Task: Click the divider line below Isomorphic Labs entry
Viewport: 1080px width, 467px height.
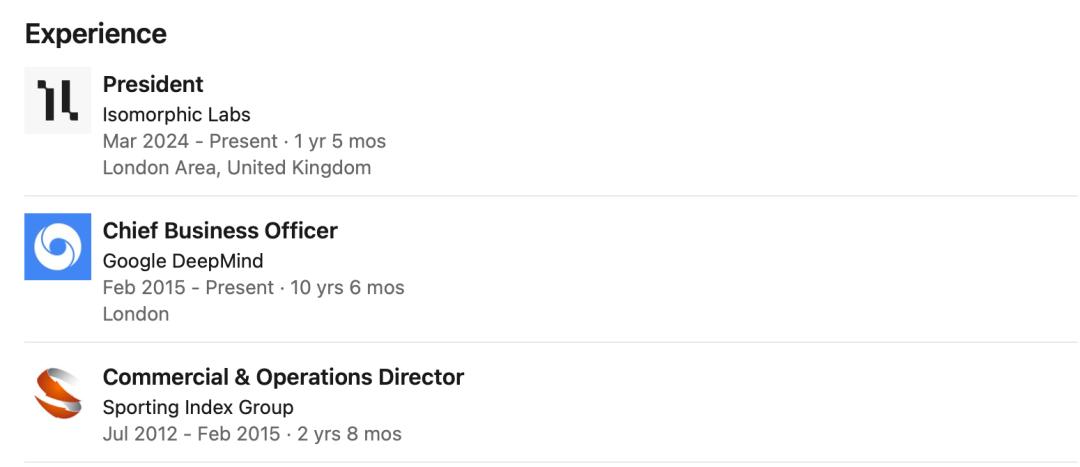Action: 551,196
